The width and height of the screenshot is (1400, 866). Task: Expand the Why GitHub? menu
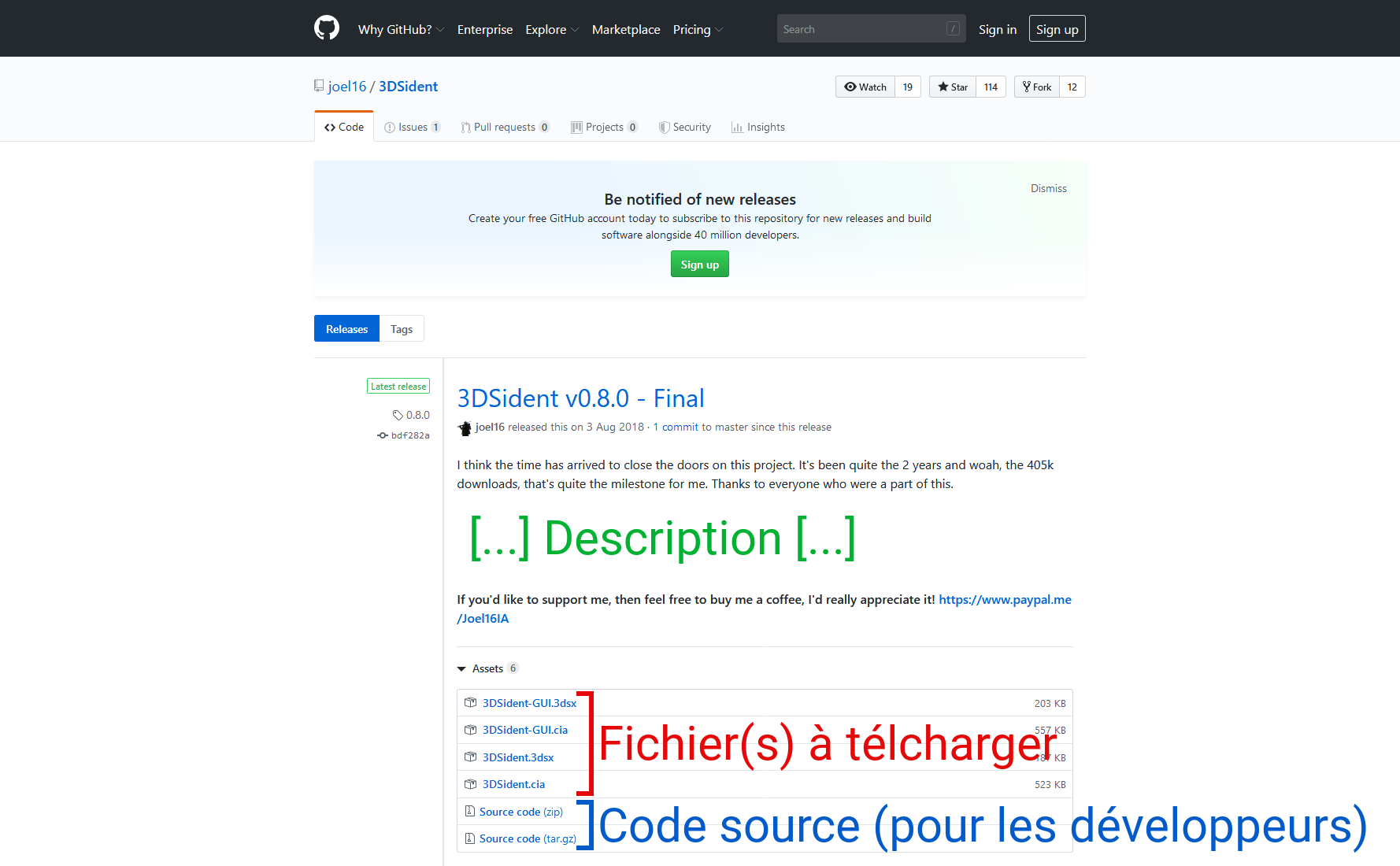(x=401, y=29)
